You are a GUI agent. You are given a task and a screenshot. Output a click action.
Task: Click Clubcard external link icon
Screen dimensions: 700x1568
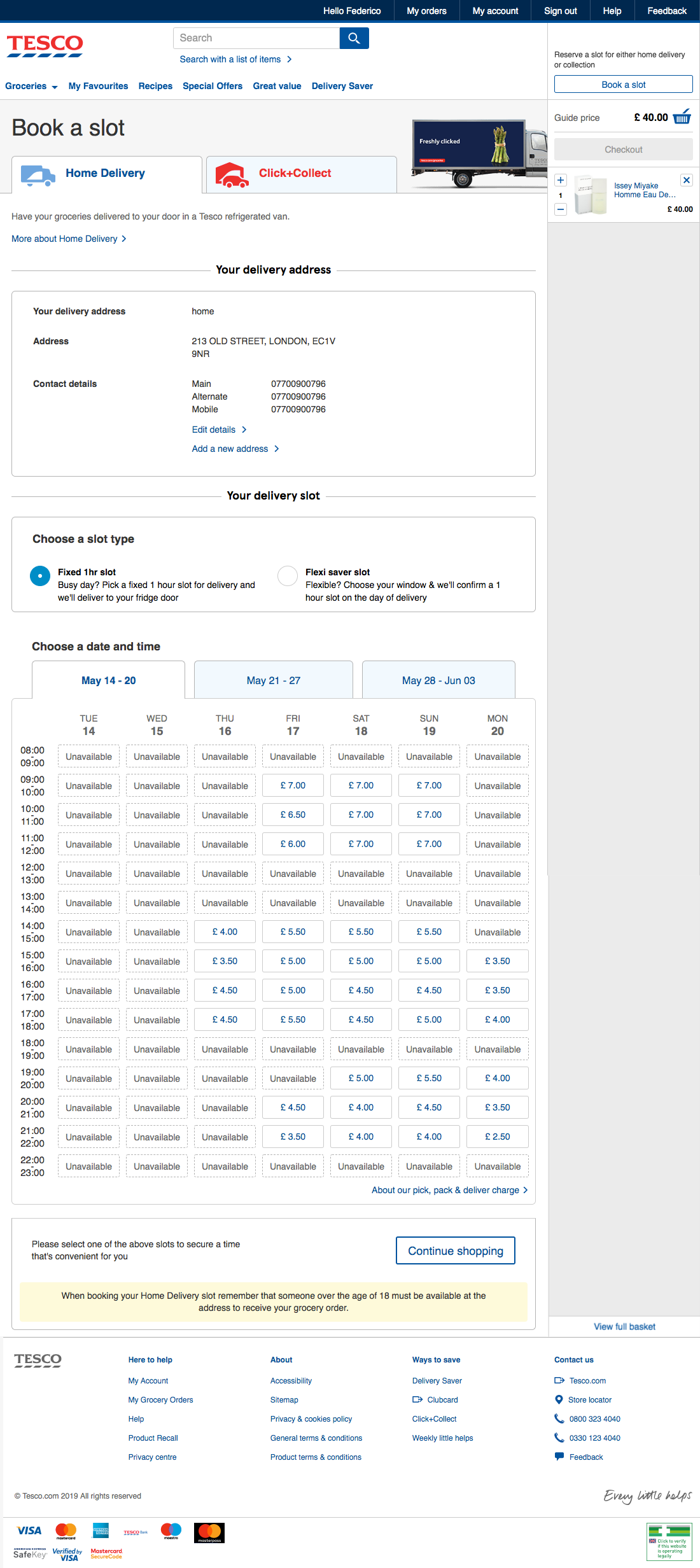coord(417,1399)
